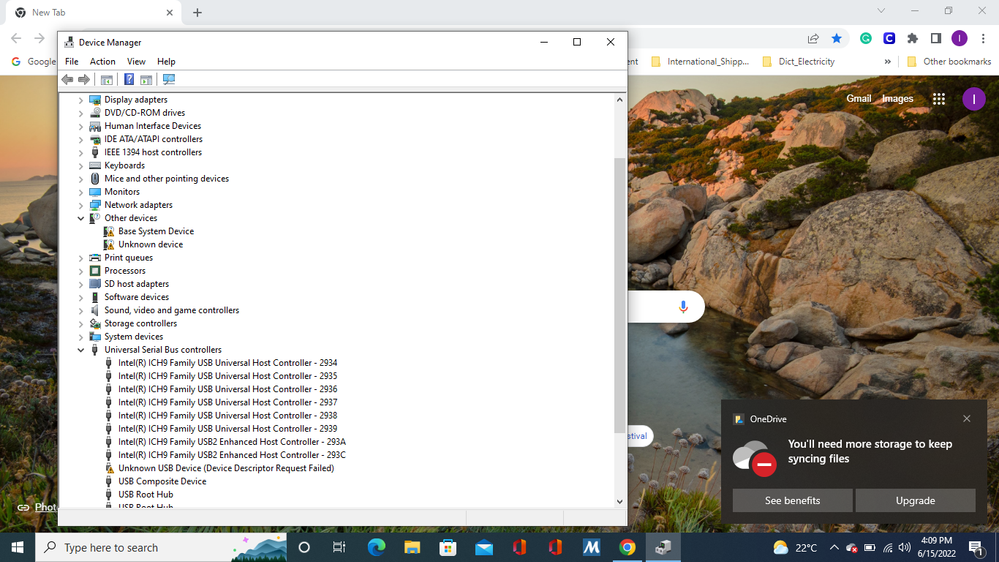Screen dimensions: 999x562
Task: Open Microsoft Edge from the taskbar
Action: pyautogui.click(x=377, y=547)
